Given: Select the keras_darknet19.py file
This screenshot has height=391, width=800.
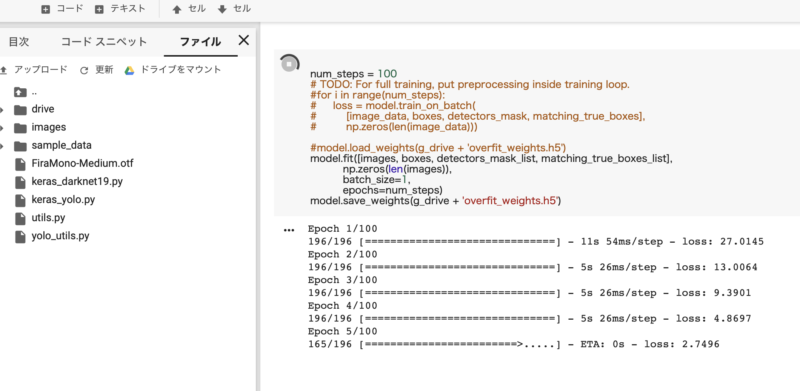Looking at the screenshot, I should click(x=77, y=182).
